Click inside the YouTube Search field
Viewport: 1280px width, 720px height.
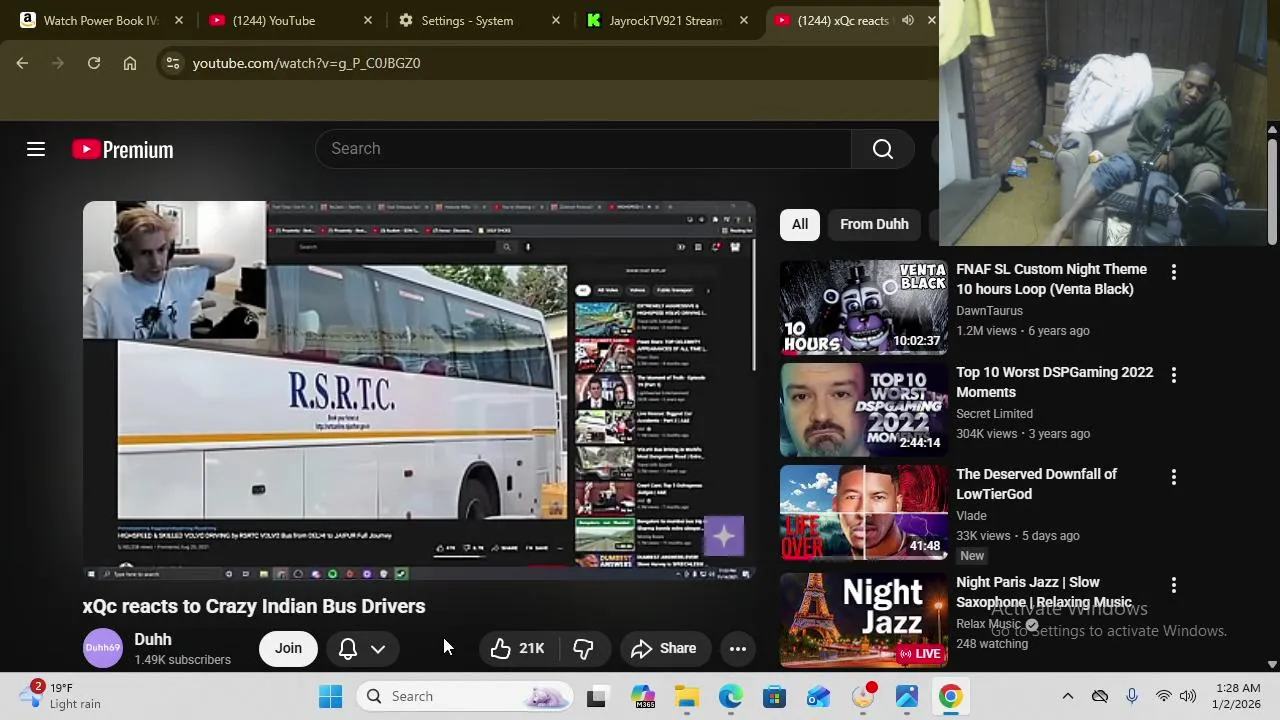point(583,149)
